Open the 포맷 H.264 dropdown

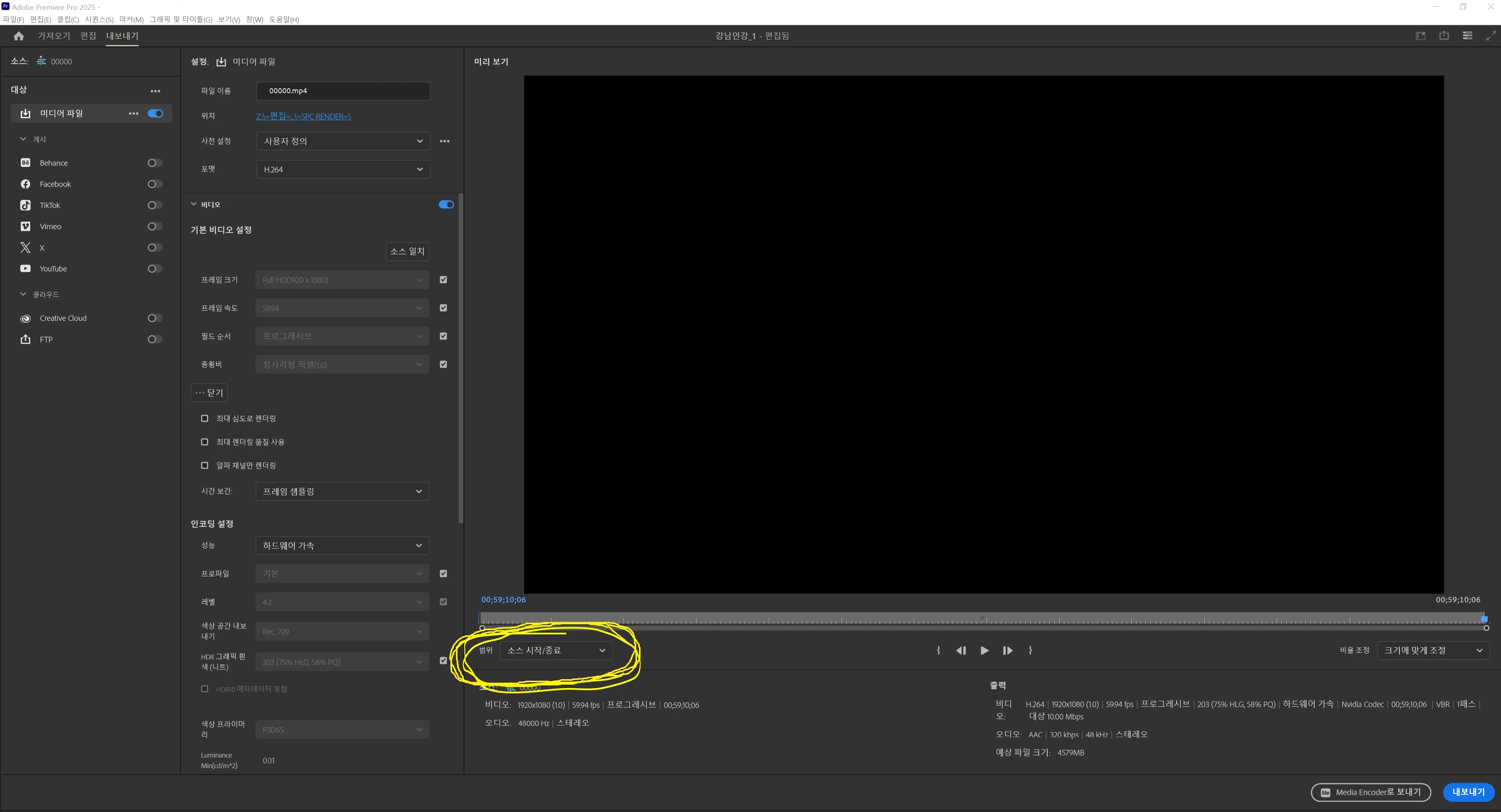(343, 170)
